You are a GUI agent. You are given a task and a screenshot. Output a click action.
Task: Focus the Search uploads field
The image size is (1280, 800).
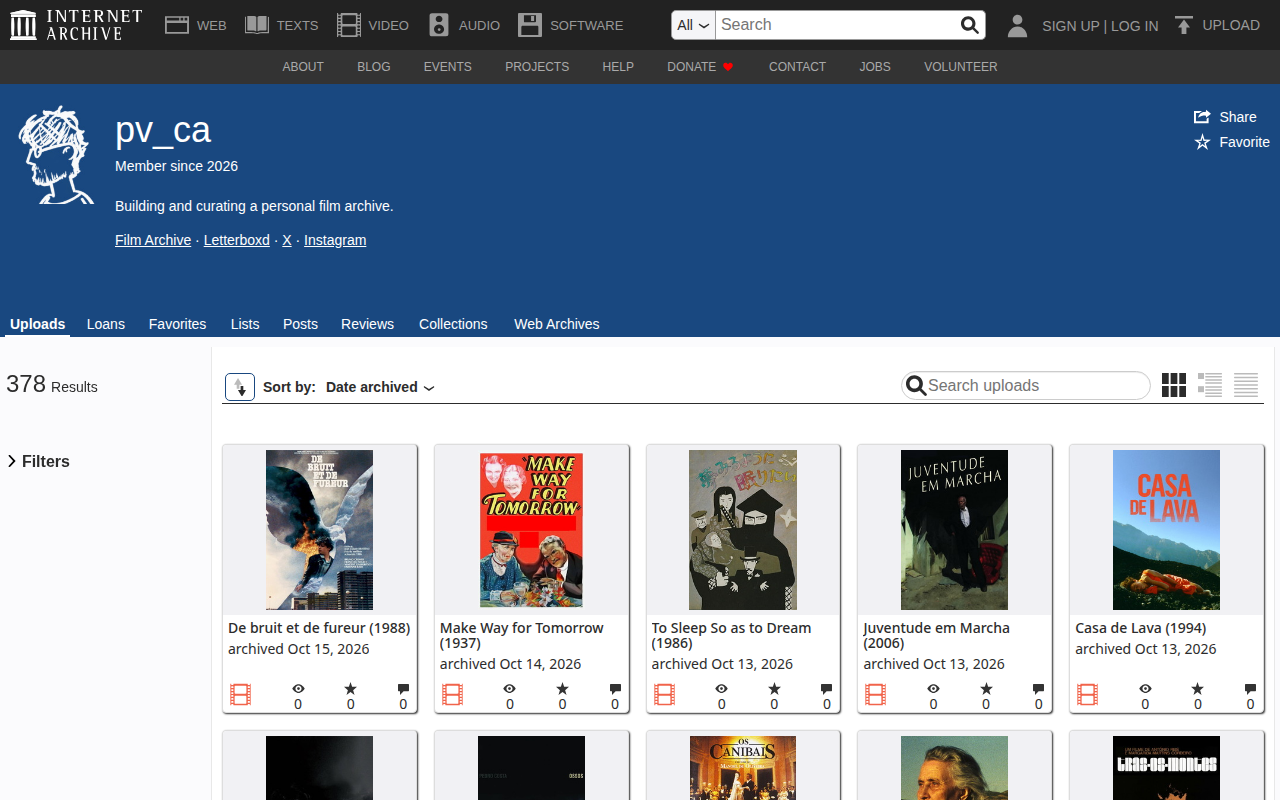[x=1026, y=385]
